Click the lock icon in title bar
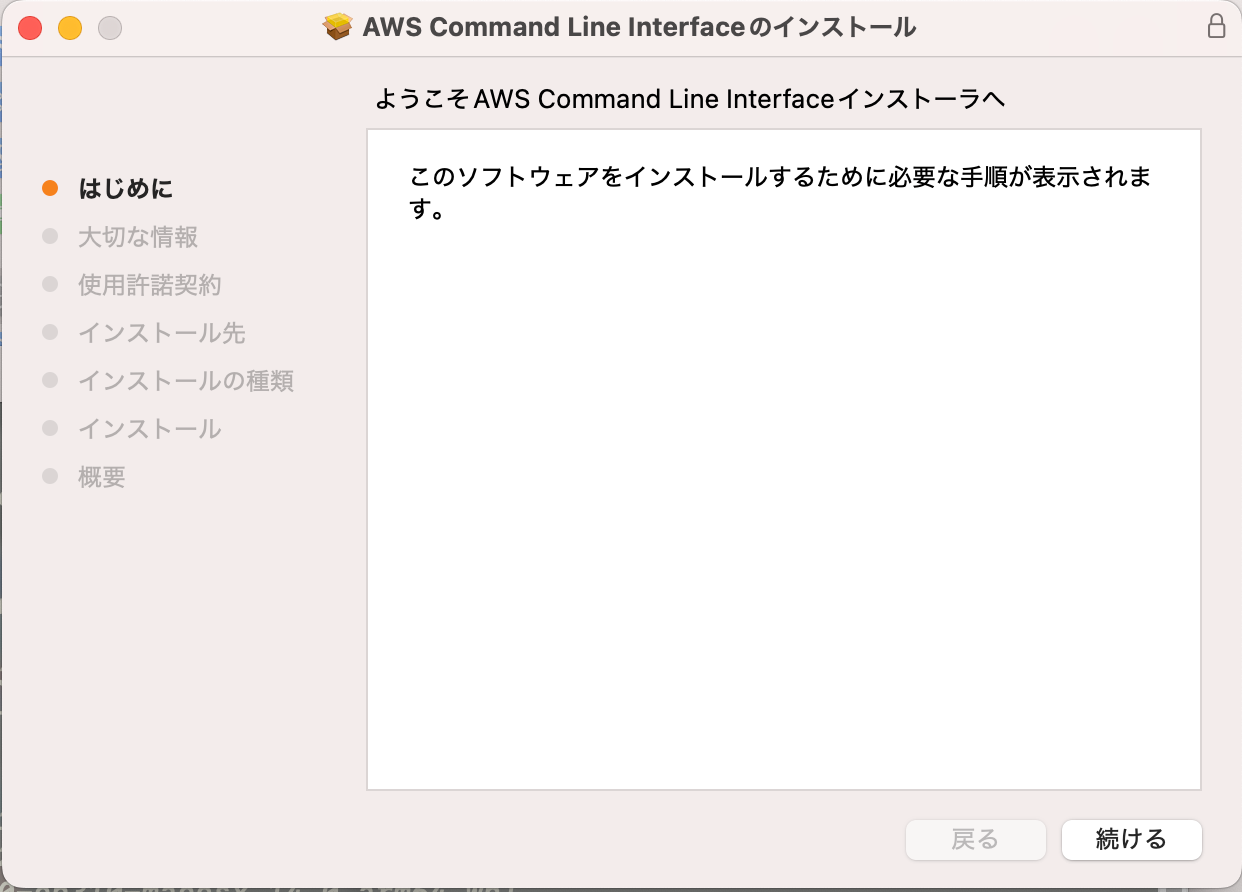 [1216, 27]
